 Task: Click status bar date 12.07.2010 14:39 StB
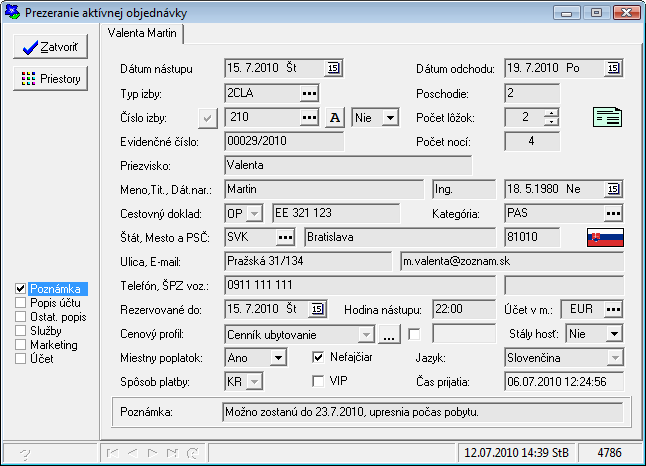517,453
